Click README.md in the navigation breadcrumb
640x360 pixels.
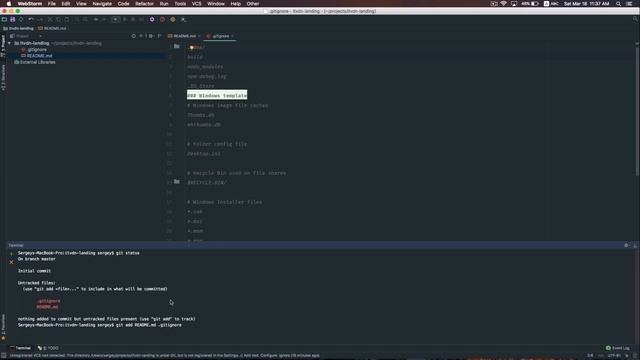[52, 29]
